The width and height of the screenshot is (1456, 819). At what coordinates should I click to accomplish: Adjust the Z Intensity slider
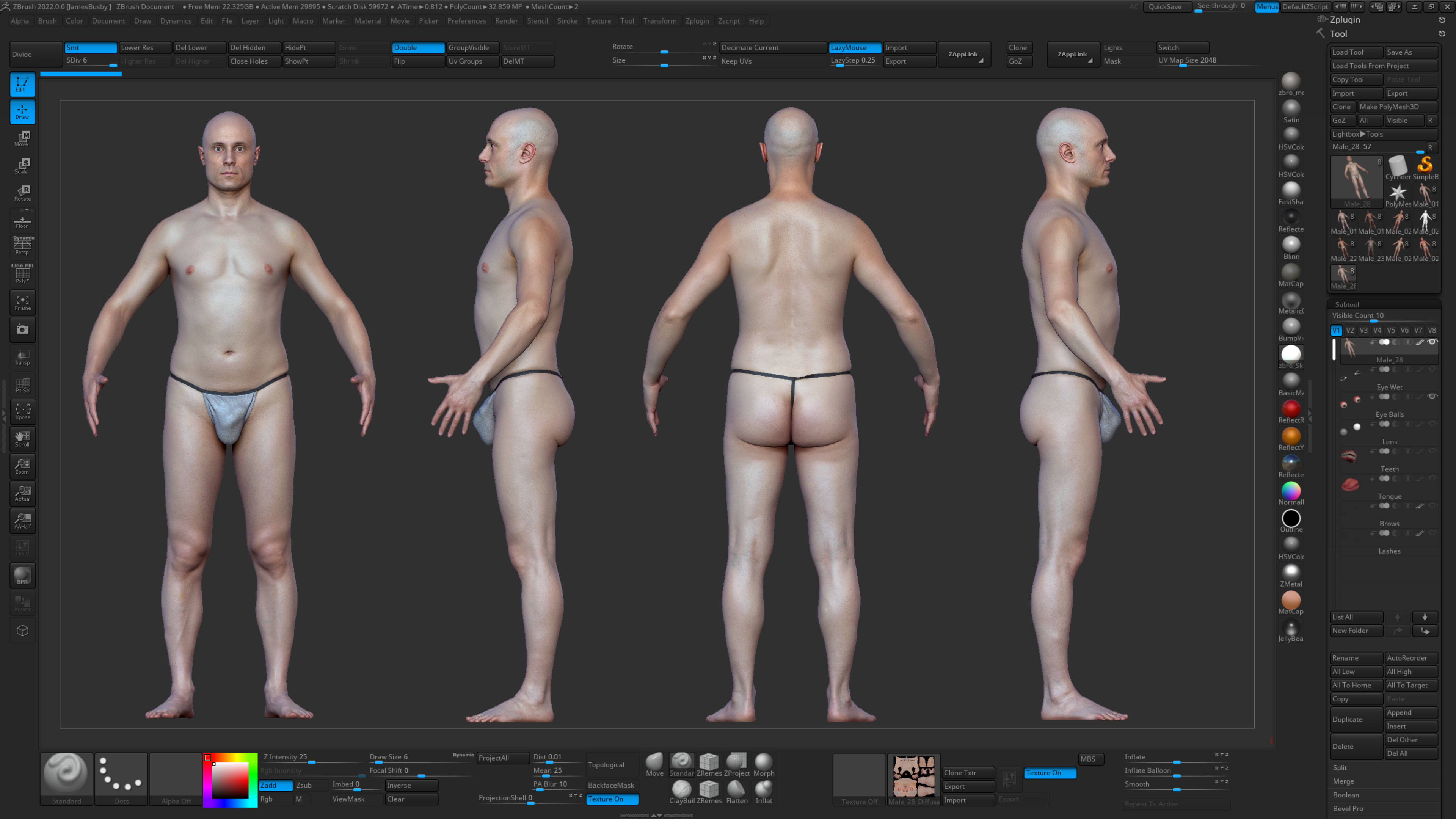click(311, 763)
